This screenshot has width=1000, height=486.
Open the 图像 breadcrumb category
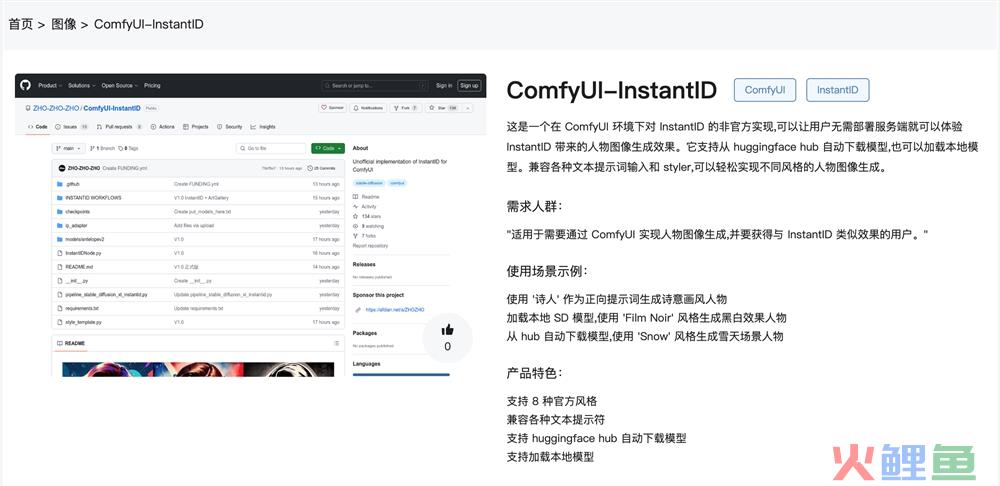point(64,24)
